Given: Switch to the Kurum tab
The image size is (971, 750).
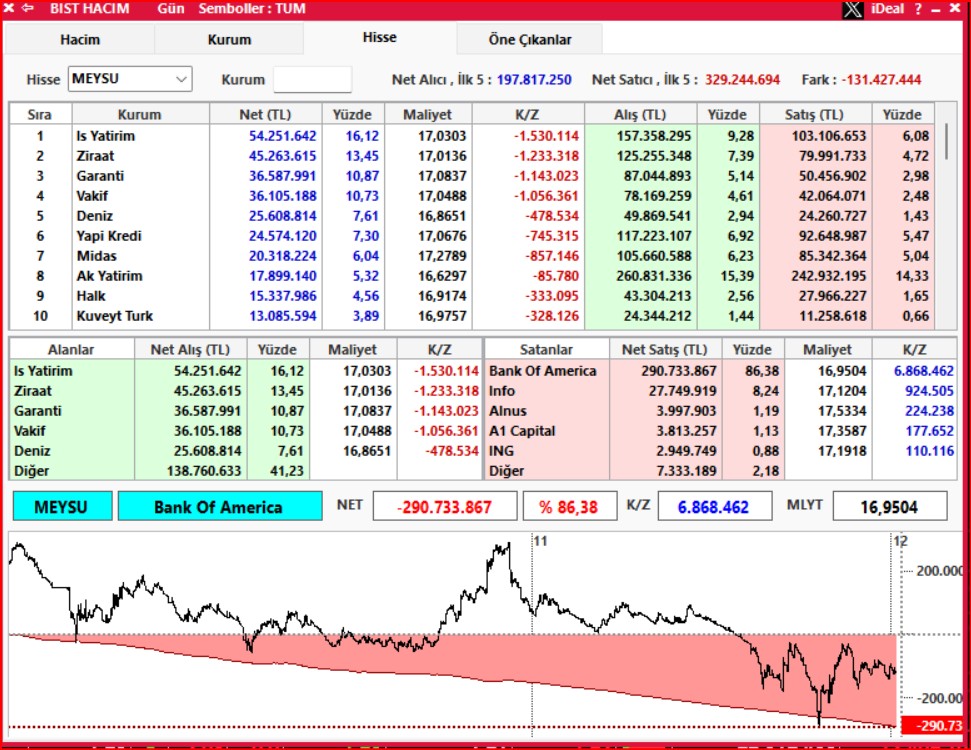Looking at the screenshot, I should 229,40.
